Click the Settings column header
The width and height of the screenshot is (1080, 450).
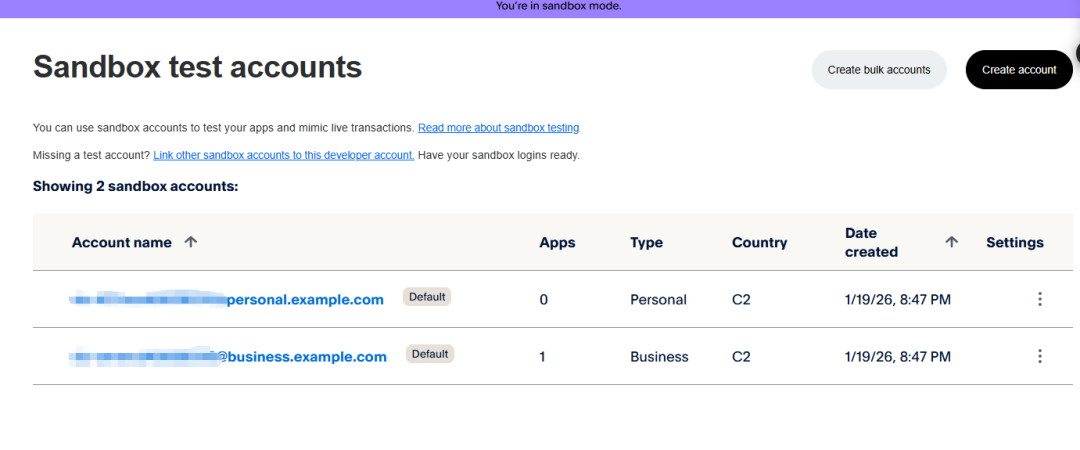[1014, 242]
